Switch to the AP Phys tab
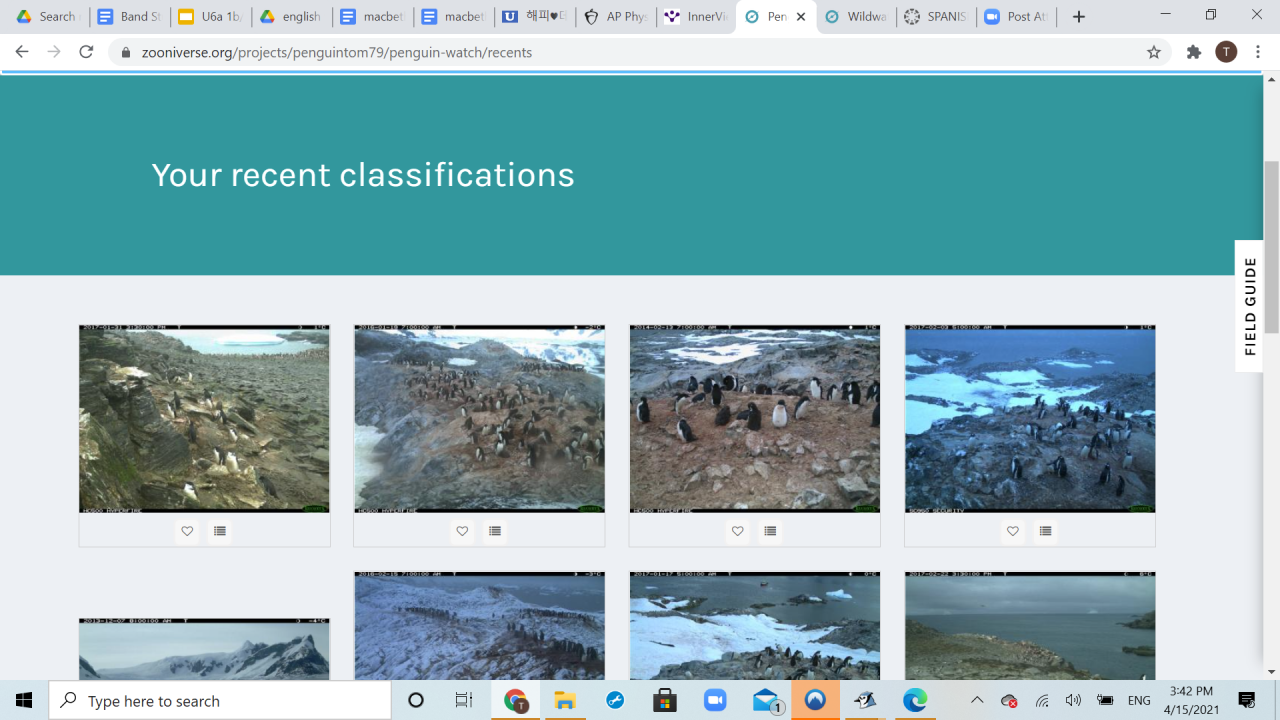 pyautogui.click(x=616, y=17)
